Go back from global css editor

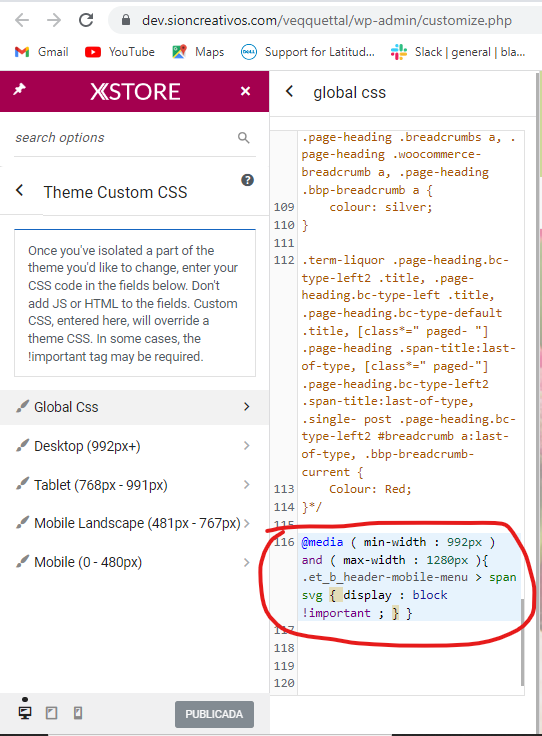290,91
